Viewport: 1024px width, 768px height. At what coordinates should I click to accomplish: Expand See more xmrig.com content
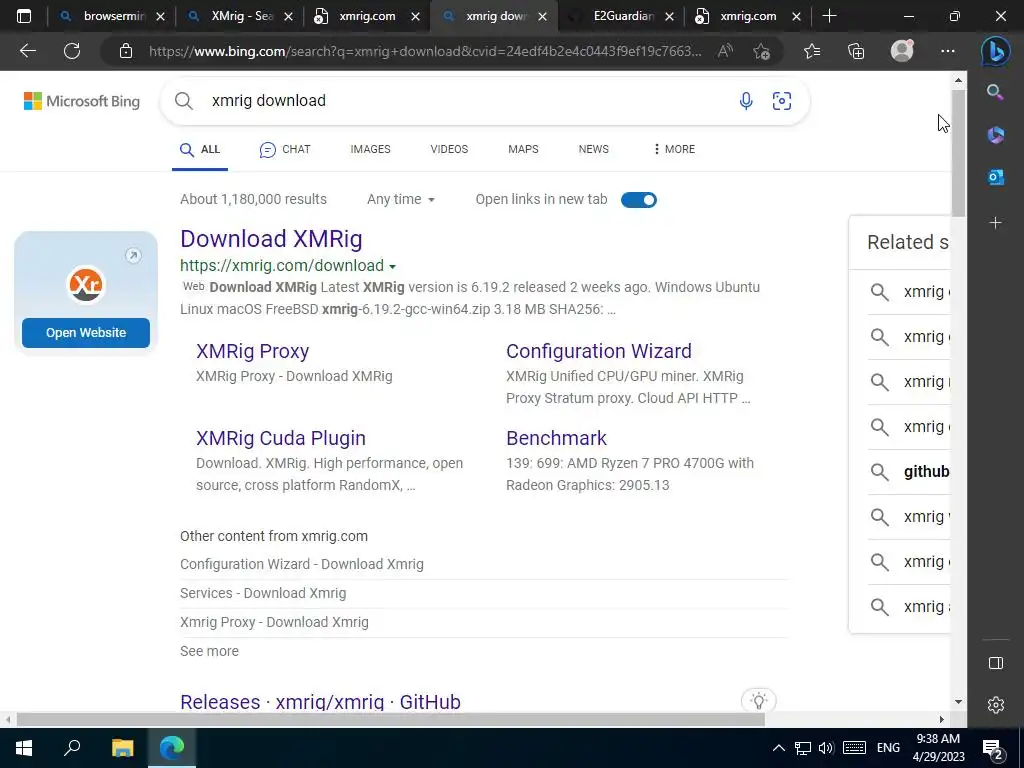tap(209, 651)
